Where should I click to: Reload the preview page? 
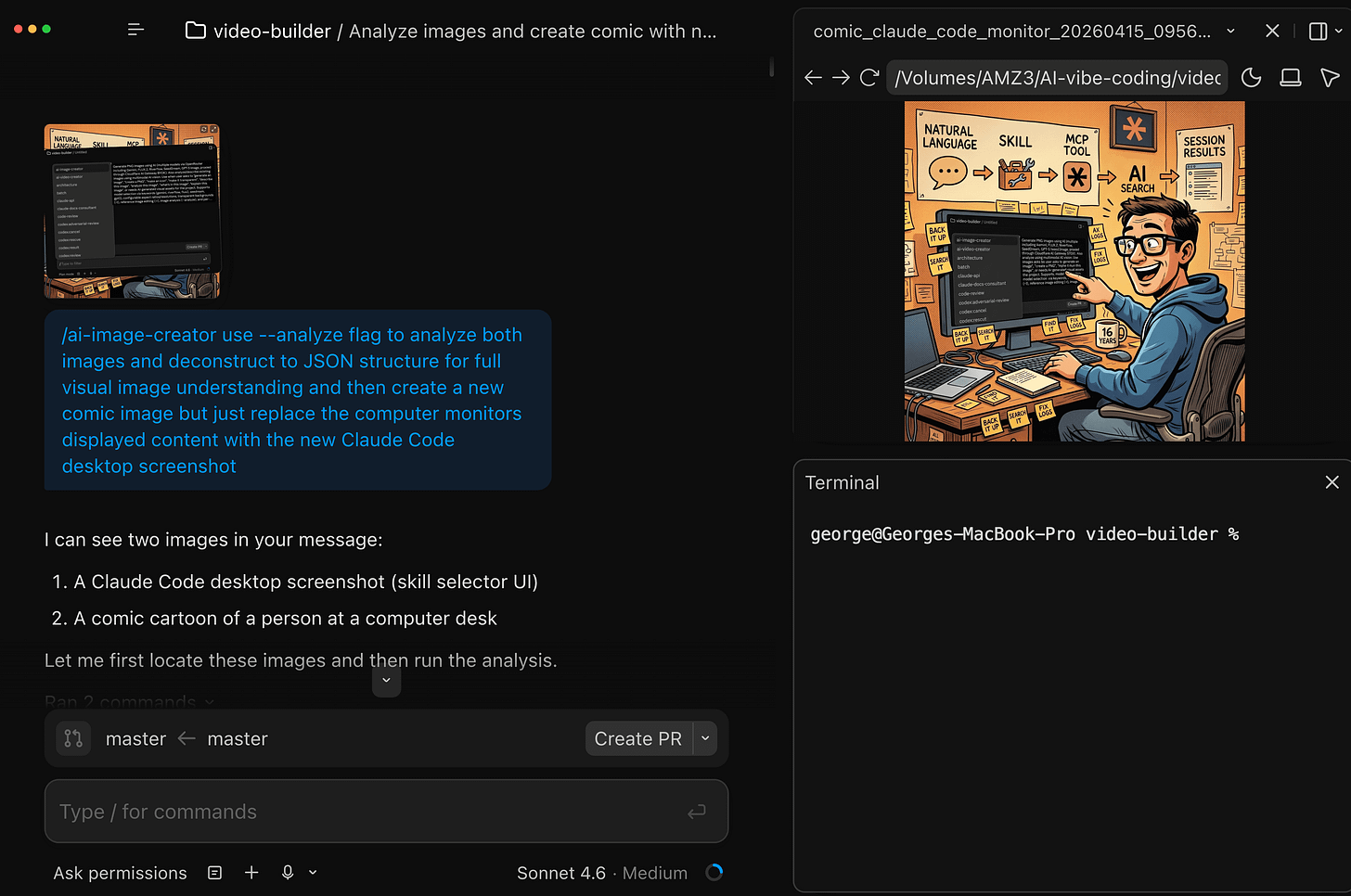[x=869, y=78]
